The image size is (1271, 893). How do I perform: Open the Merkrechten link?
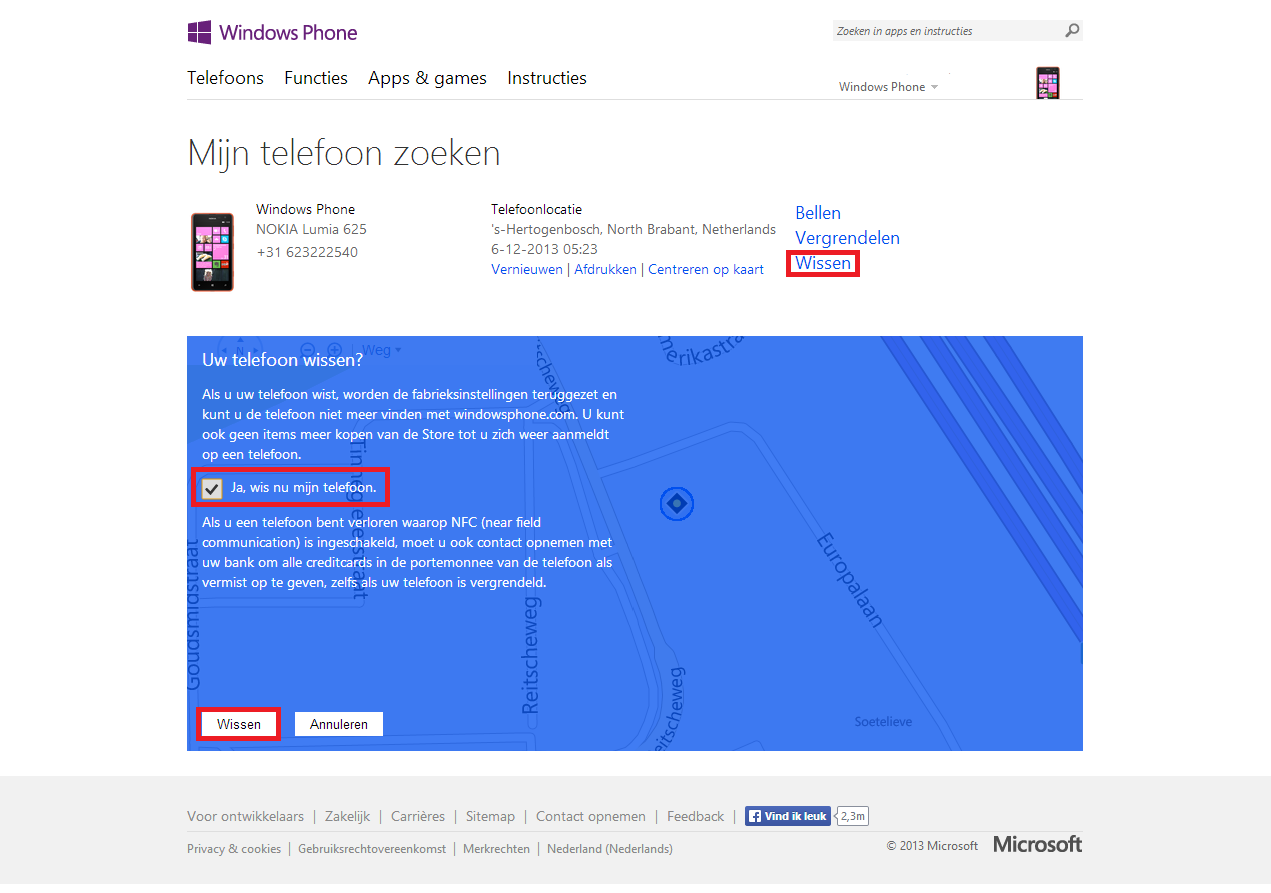[x=496, y=849]
